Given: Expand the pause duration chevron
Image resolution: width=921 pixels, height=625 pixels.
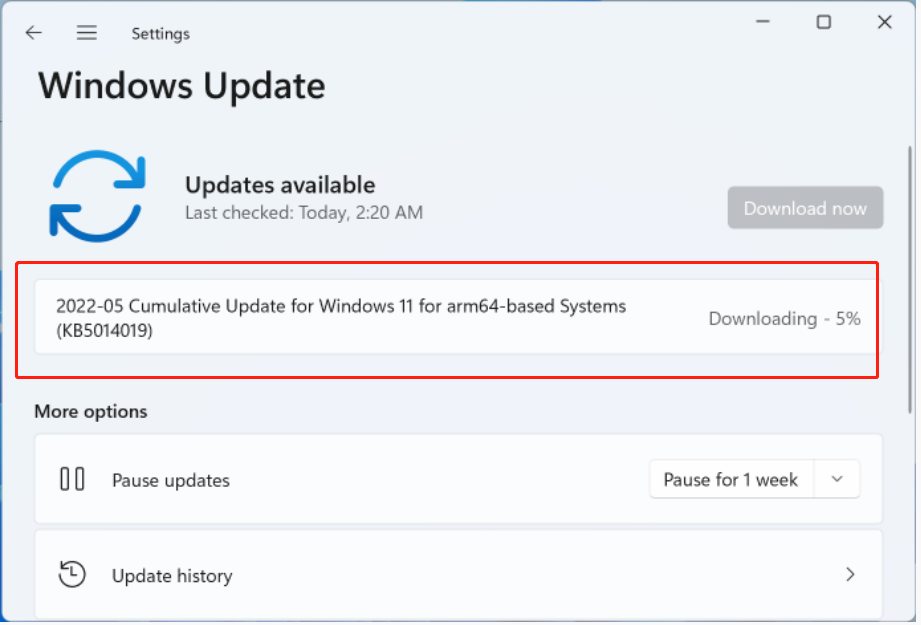Looking at the screenshot, I should [837, 479].
